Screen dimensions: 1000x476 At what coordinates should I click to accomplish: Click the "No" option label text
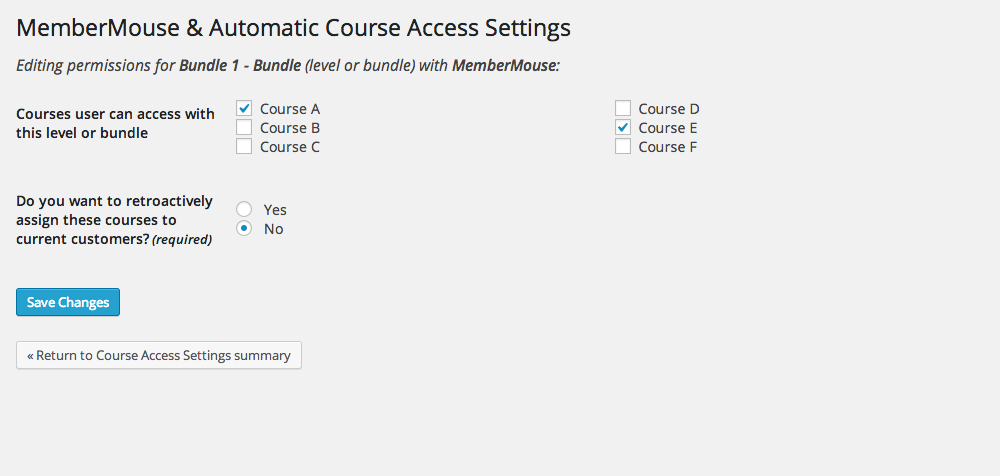point(274,229)
